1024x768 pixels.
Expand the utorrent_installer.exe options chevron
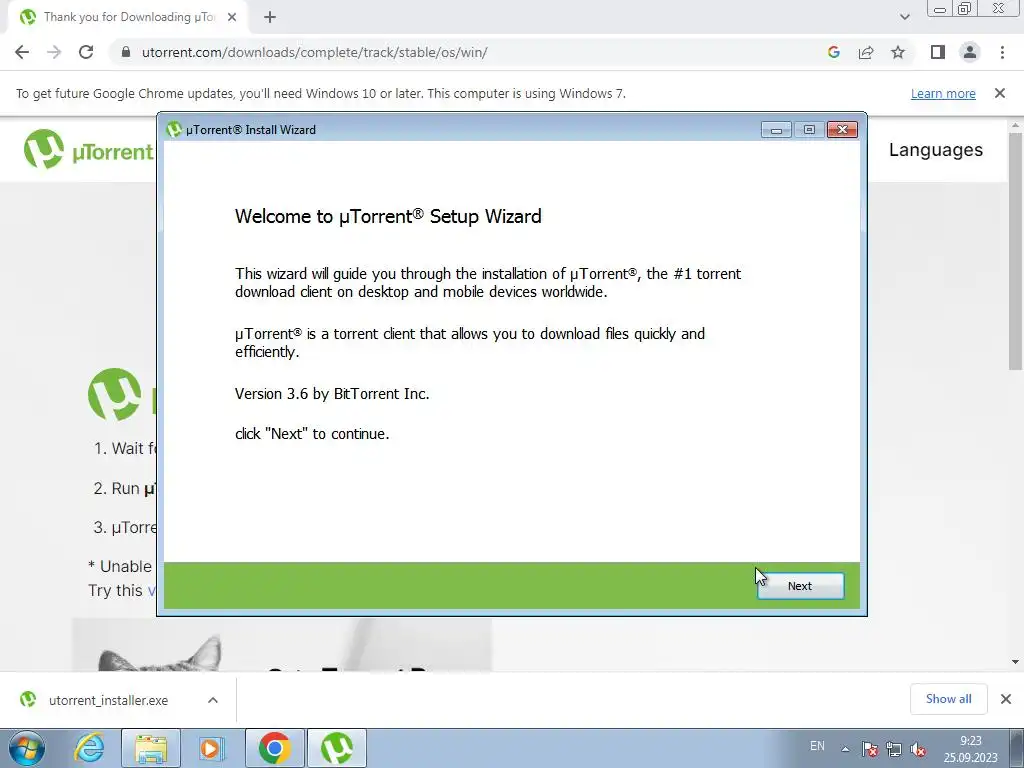[213, 700]
